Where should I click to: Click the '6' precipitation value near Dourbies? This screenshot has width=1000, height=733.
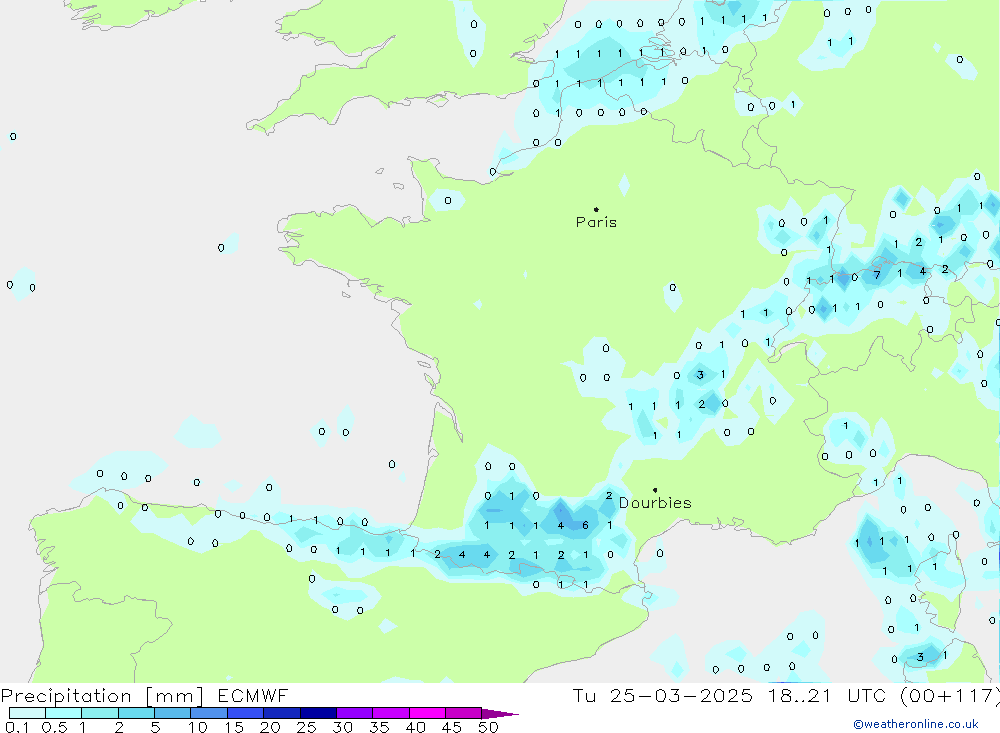click(585, 526)
